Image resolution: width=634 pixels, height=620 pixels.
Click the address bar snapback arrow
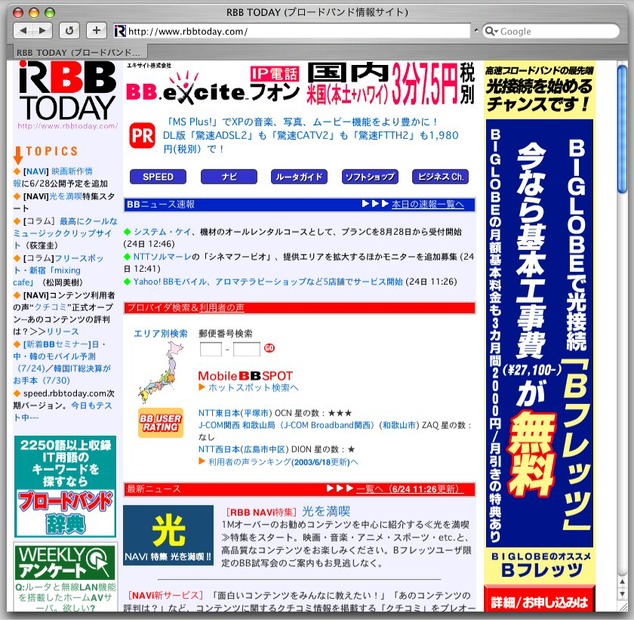(476, 31)
